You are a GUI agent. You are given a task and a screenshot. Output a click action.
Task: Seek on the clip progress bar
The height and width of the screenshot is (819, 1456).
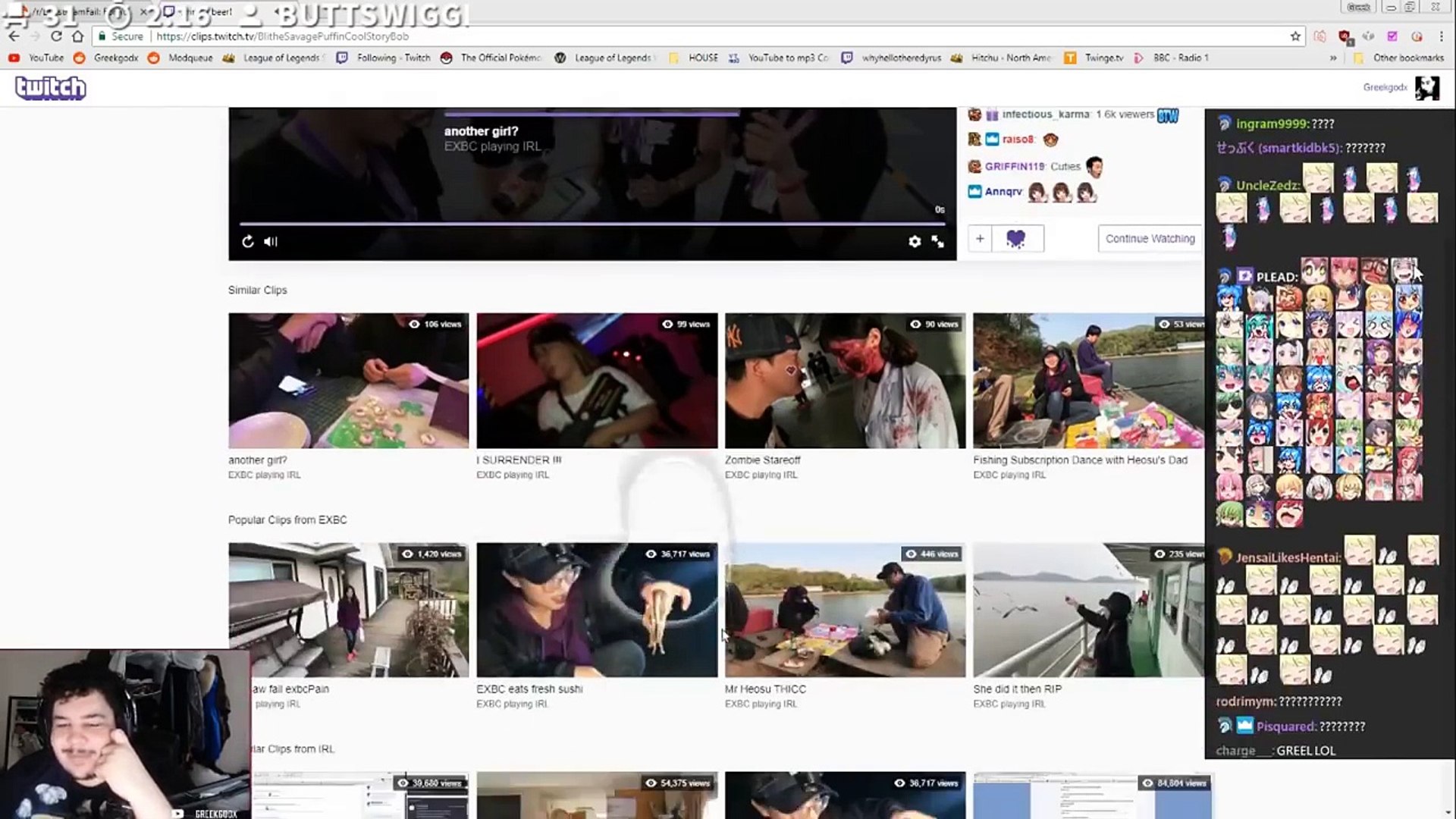(x=591, y=224)
